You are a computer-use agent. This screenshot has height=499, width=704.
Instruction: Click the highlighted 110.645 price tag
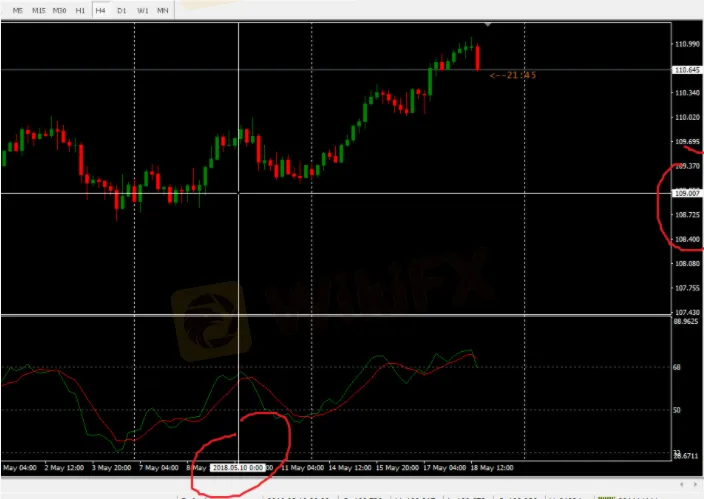click(x=687, y=70)
